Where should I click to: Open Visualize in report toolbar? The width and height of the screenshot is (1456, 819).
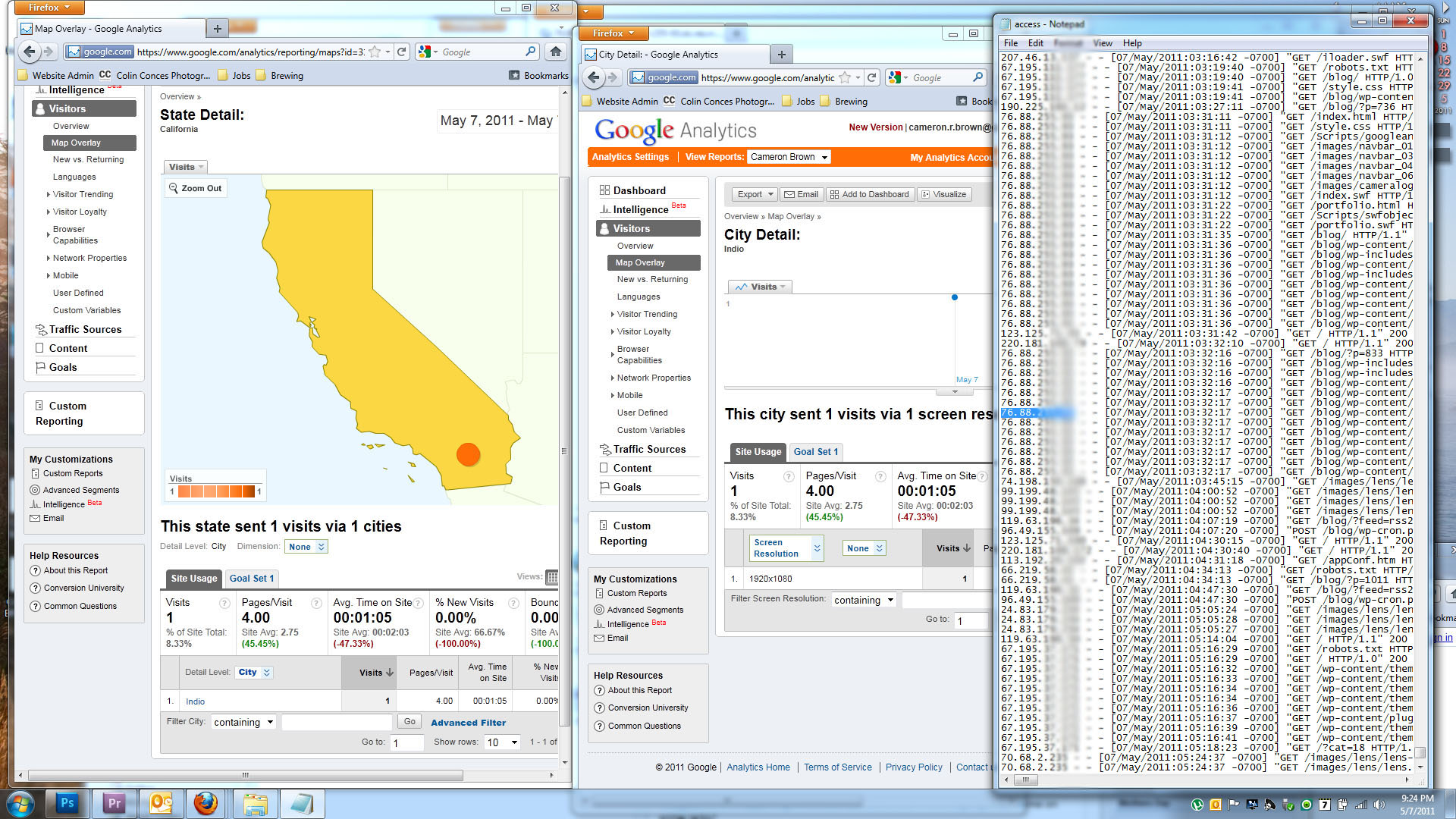tap(943, 194)
